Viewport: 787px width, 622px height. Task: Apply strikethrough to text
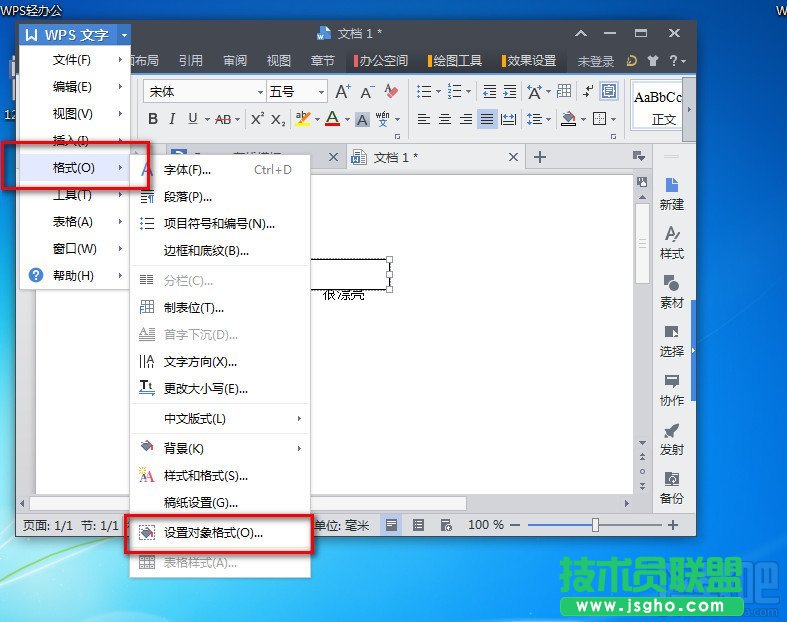coord(223,119)
